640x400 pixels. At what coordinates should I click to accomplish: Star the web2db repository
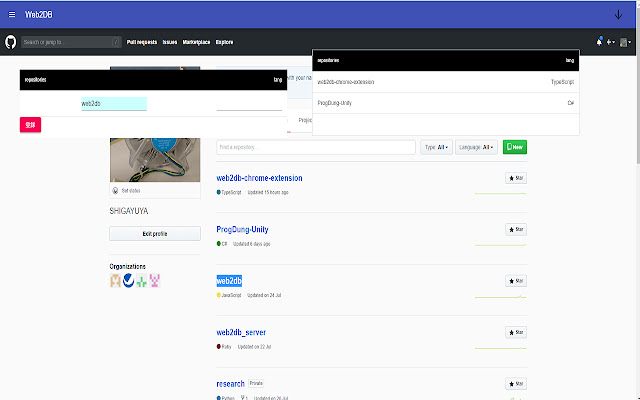(516, 281)
